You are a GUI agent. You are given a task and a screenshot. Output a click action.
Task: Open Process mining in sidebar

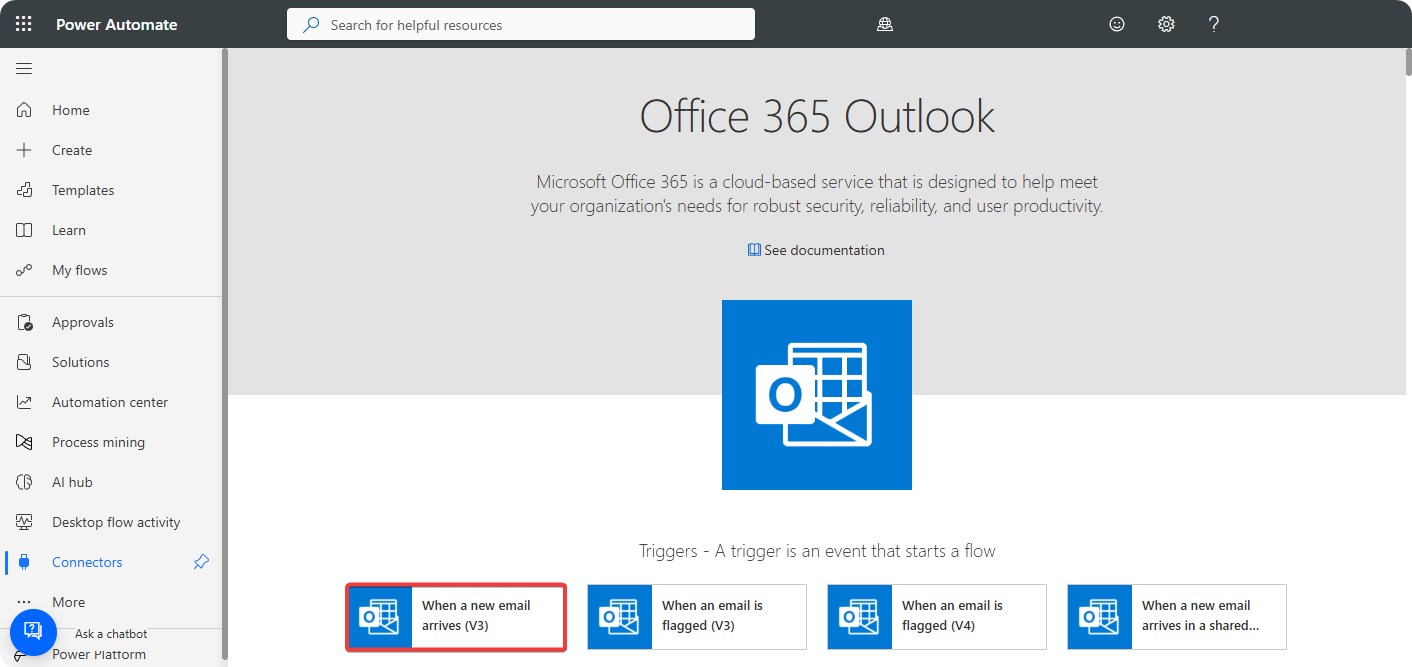click(x=98, y=442)
